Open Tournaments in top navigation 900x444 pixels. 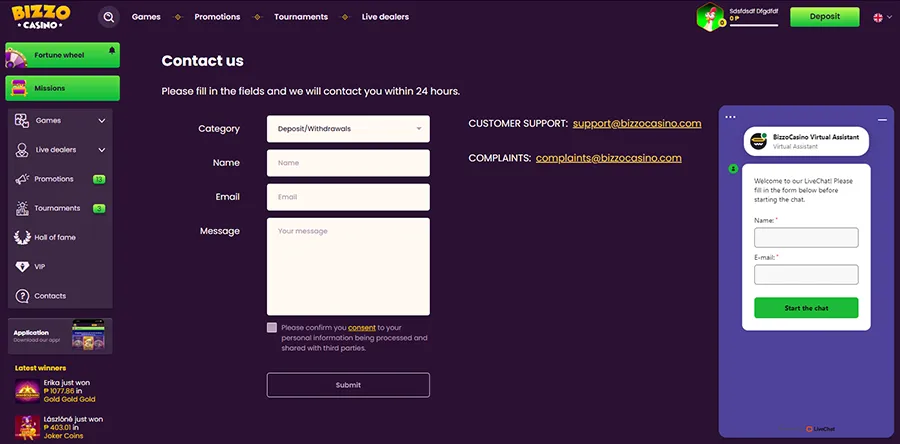coord(301,17)
